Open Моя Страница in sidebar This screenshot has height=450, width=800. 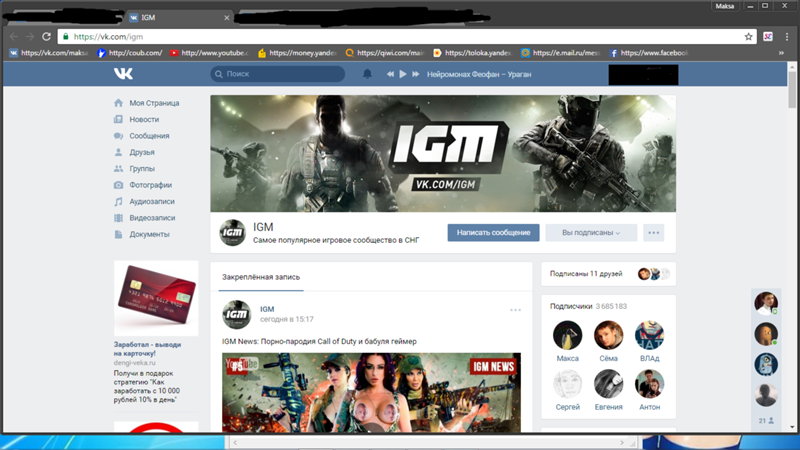pos(154,103)
